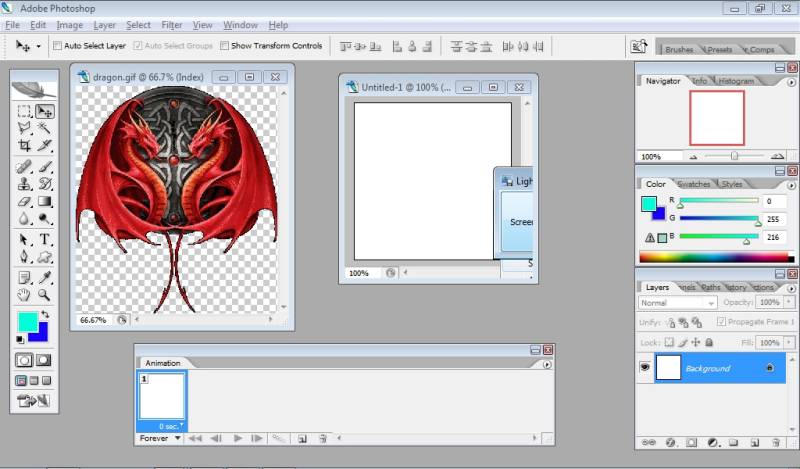The height and width of the screenshot is (469, 800).
Task: Click the Edit in Photoshop jump icon
Action: [33, 401]
